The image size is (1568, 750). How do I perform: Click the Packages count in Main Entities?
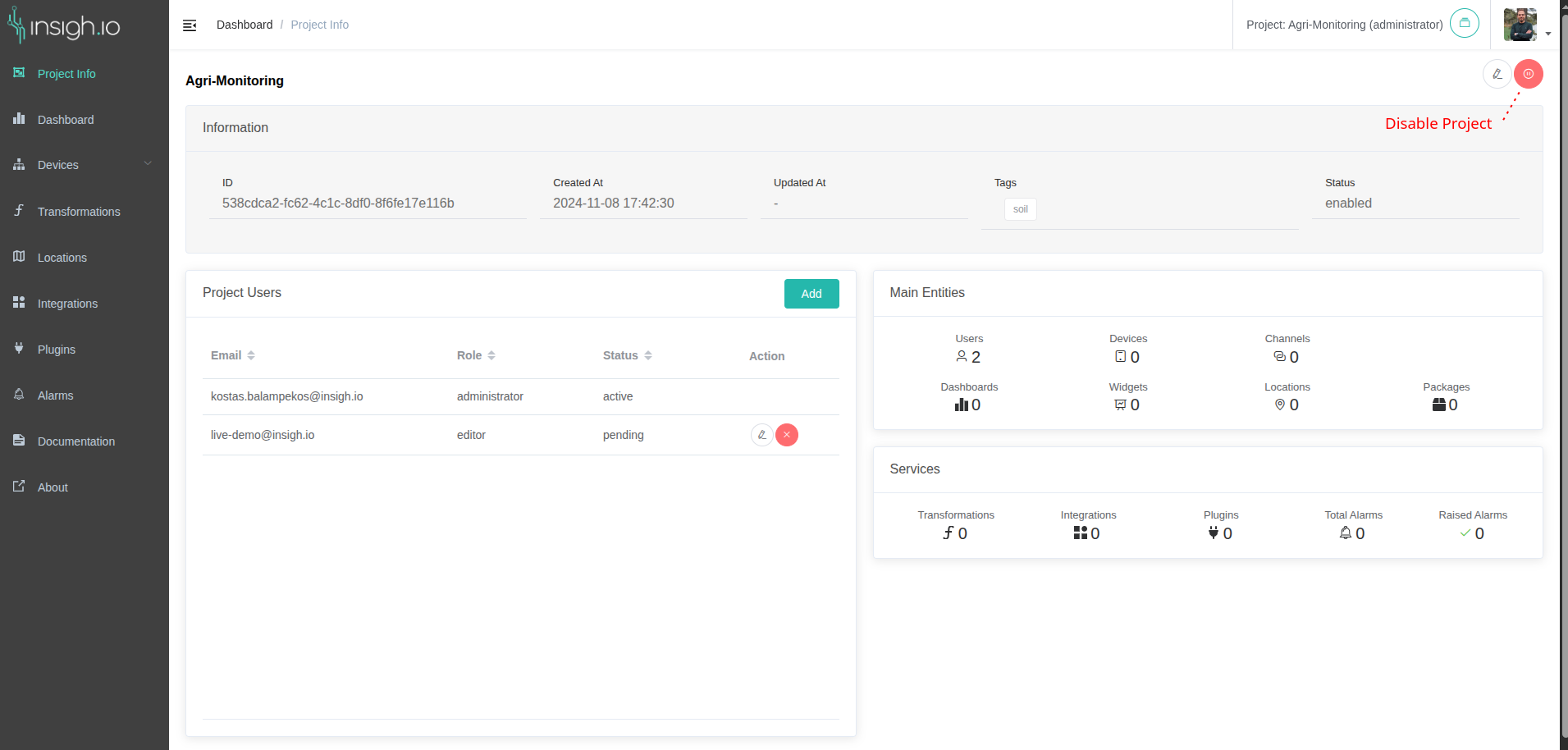click(x=1446, y=405)
